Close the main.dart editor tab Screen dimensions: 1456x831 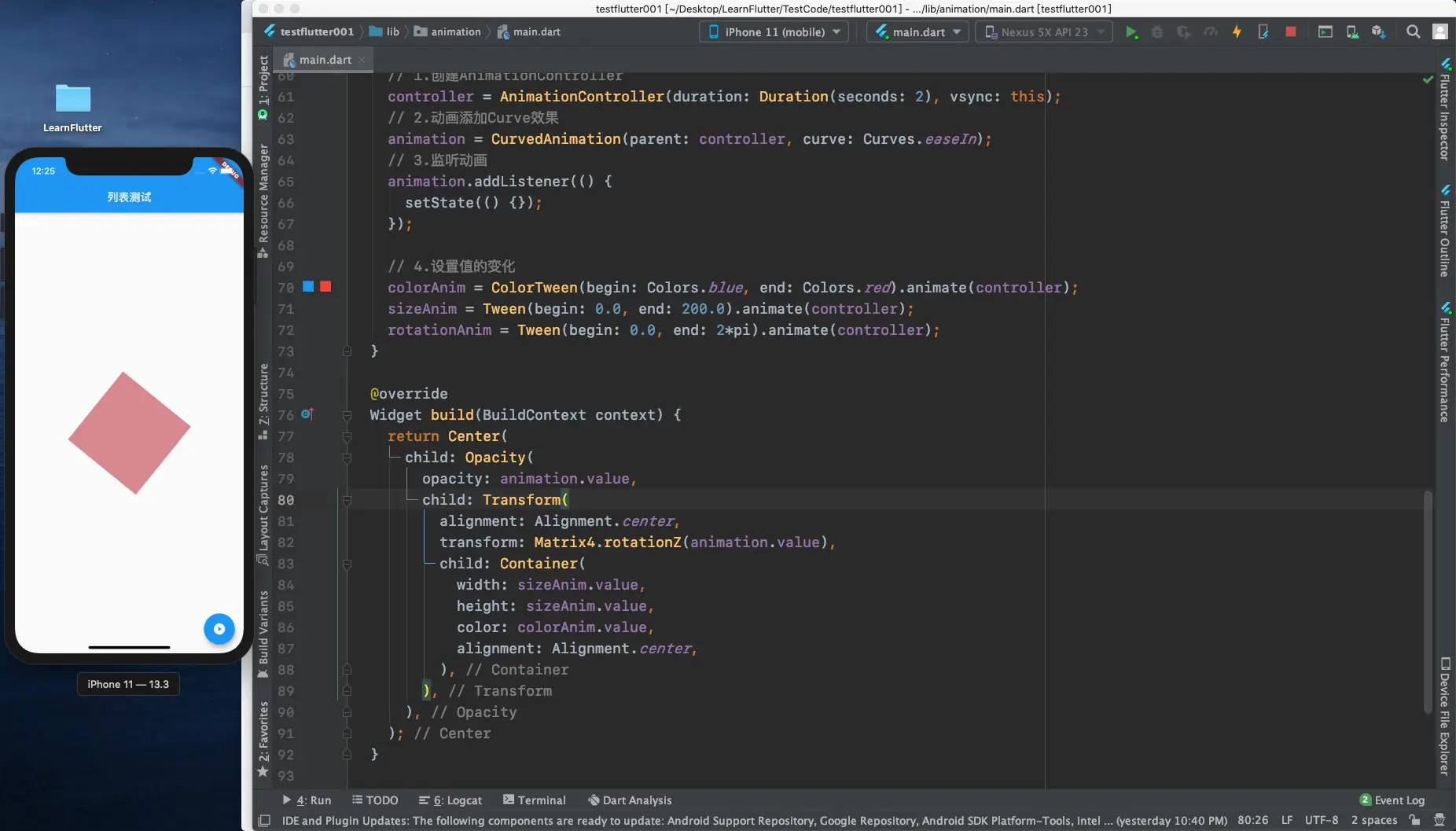[362, 60]
